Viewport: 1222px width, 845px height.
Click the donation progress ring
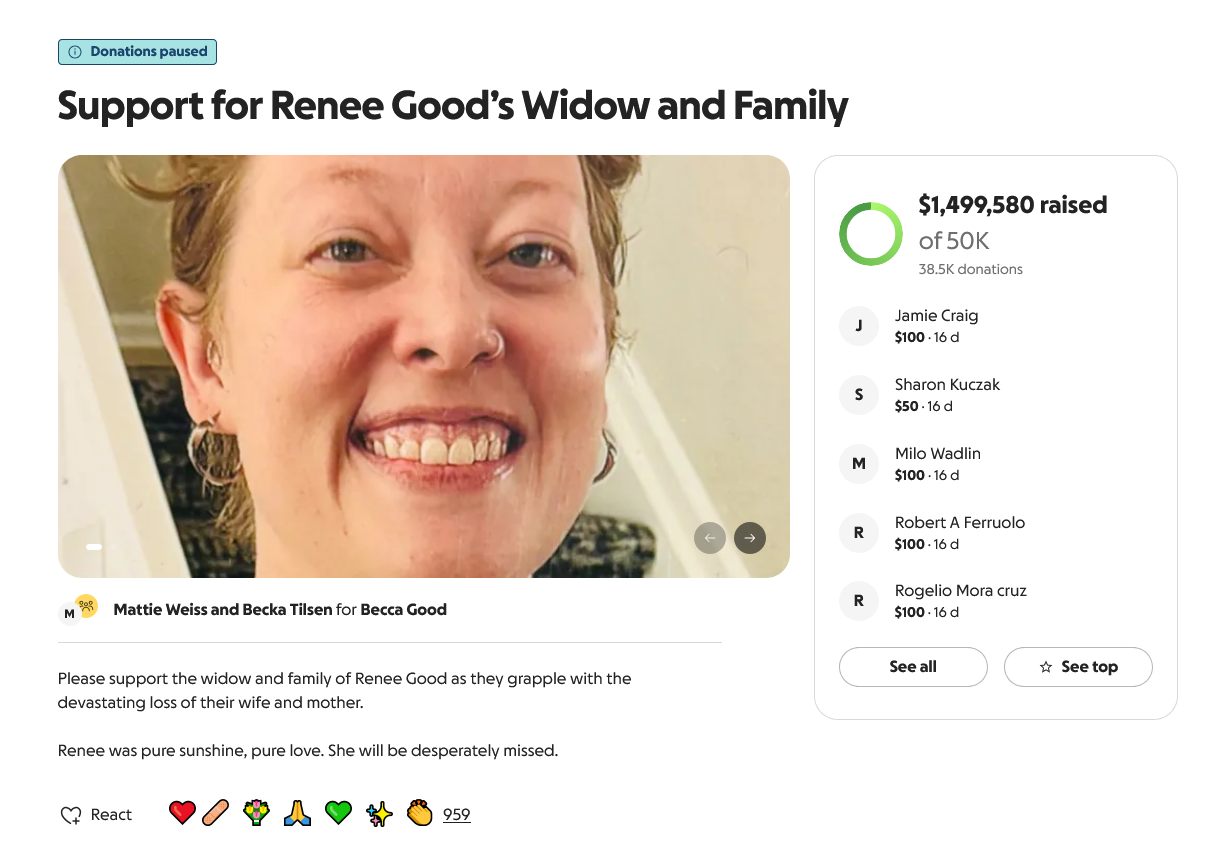point(871,234)
